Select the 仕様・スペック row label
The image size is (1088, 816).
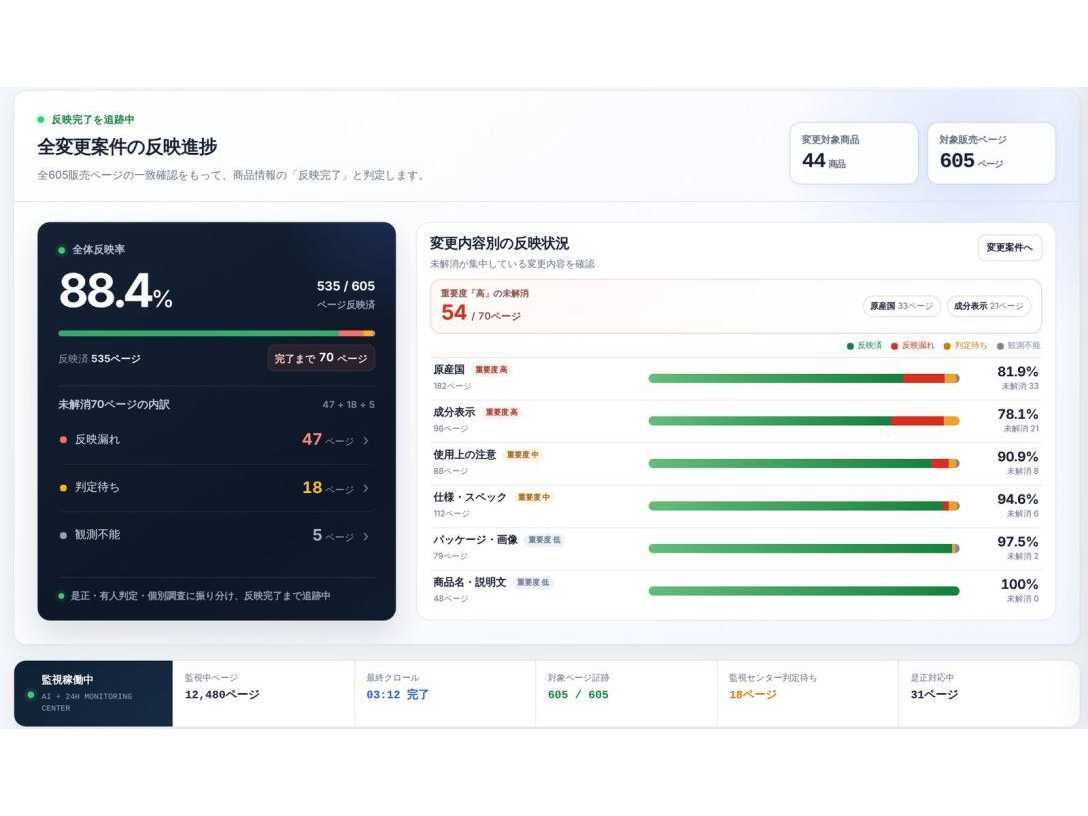pyautogui.click(x=470, y=498)
